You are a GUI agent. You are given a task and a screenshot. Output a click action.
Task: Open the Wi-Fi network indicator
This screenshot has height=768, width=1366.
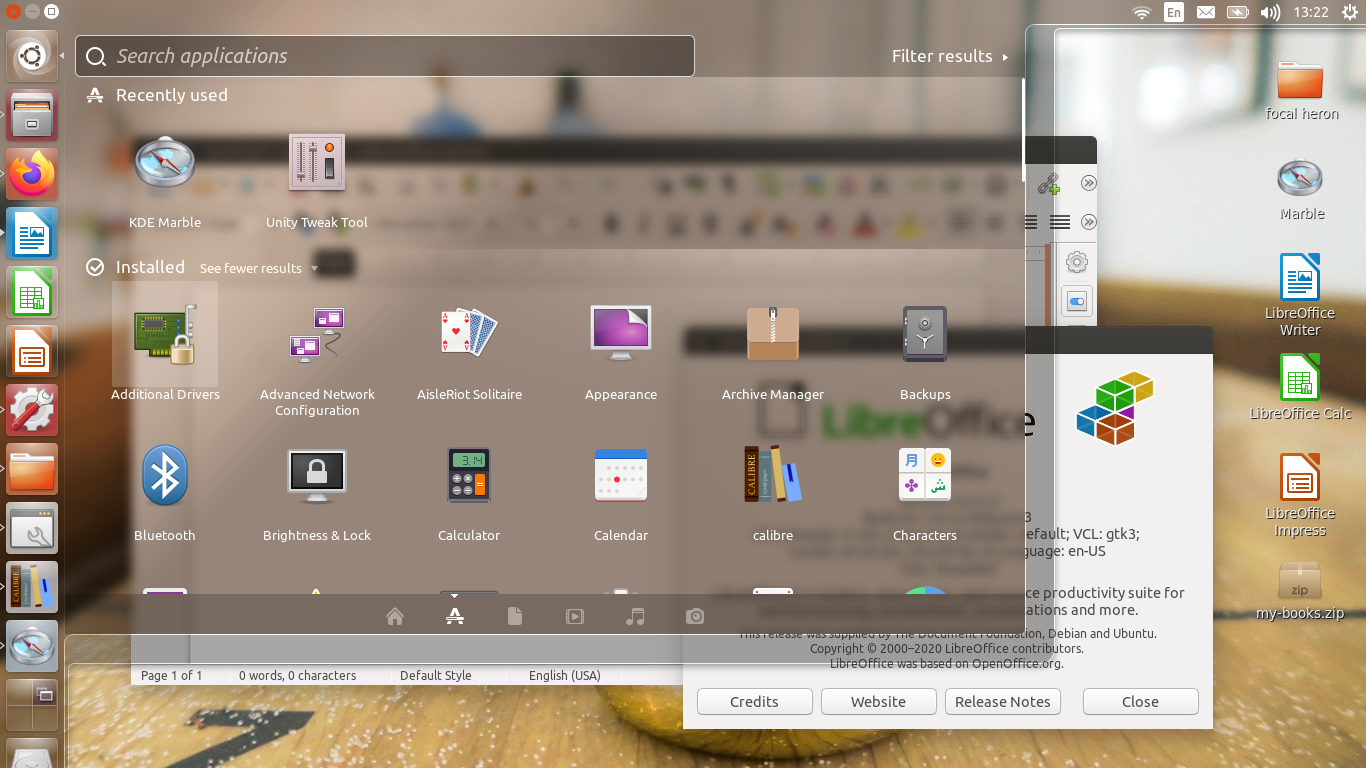click(1141, 12)
